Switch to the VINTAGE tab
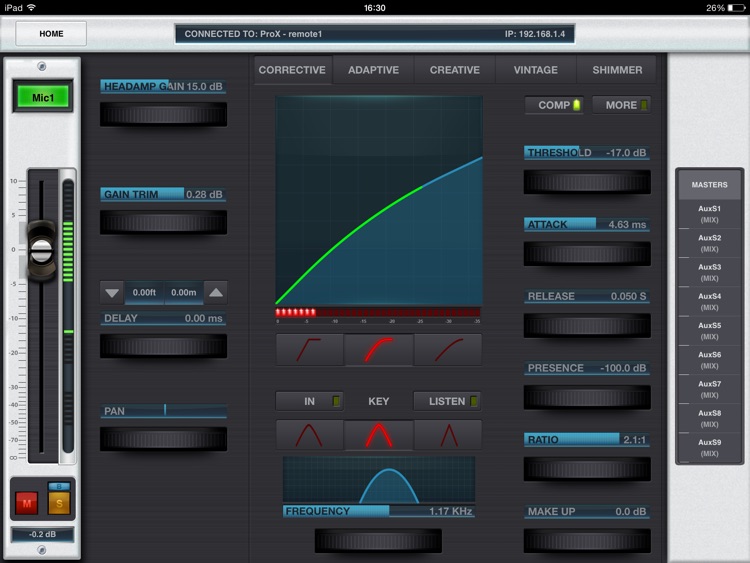This screenshot has height=563, width=750. [536, 70]
